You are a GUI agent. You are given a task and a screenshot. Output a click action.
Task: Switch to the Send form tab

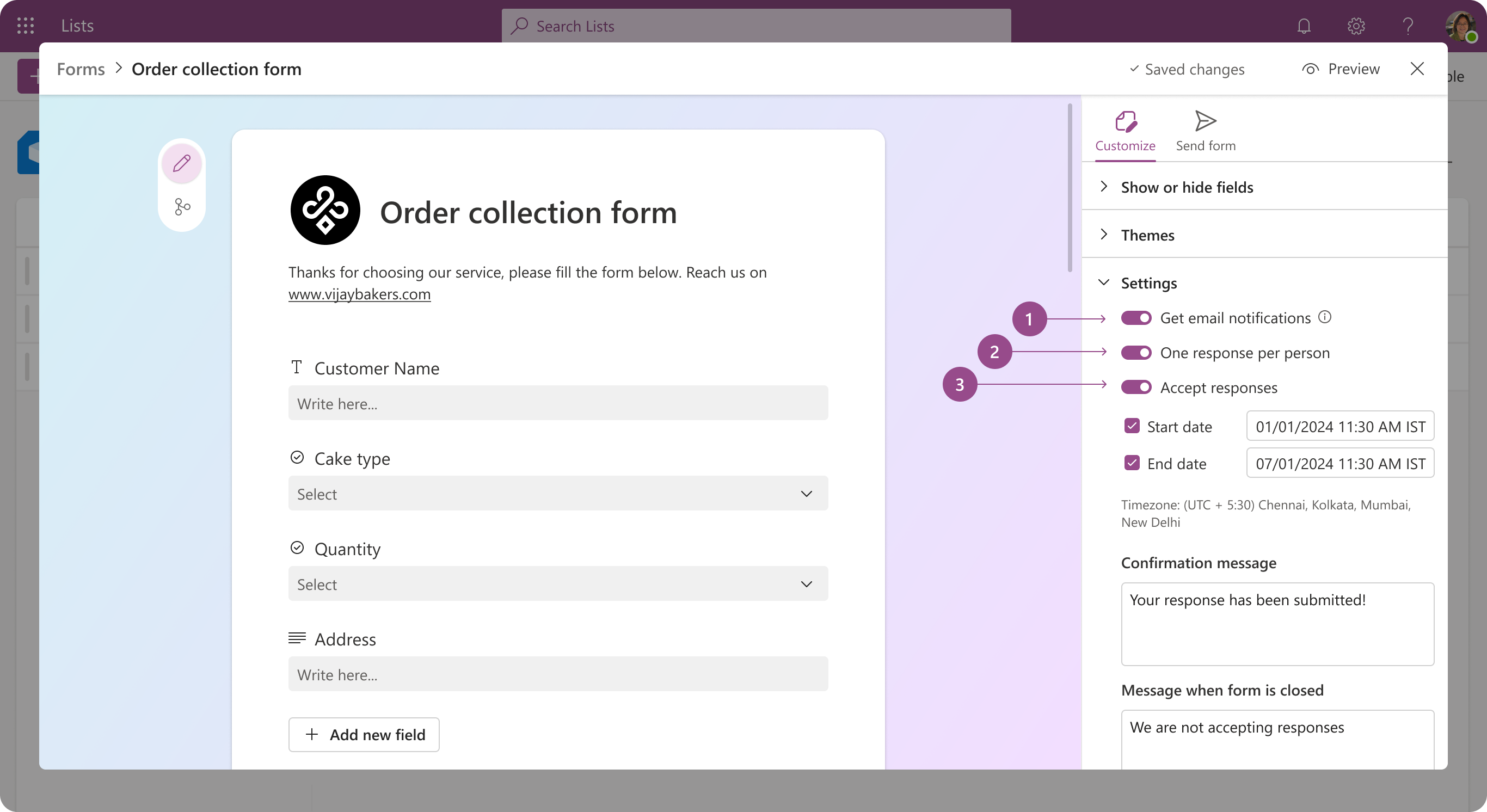pyautogui.click(x=1205, y=131)
